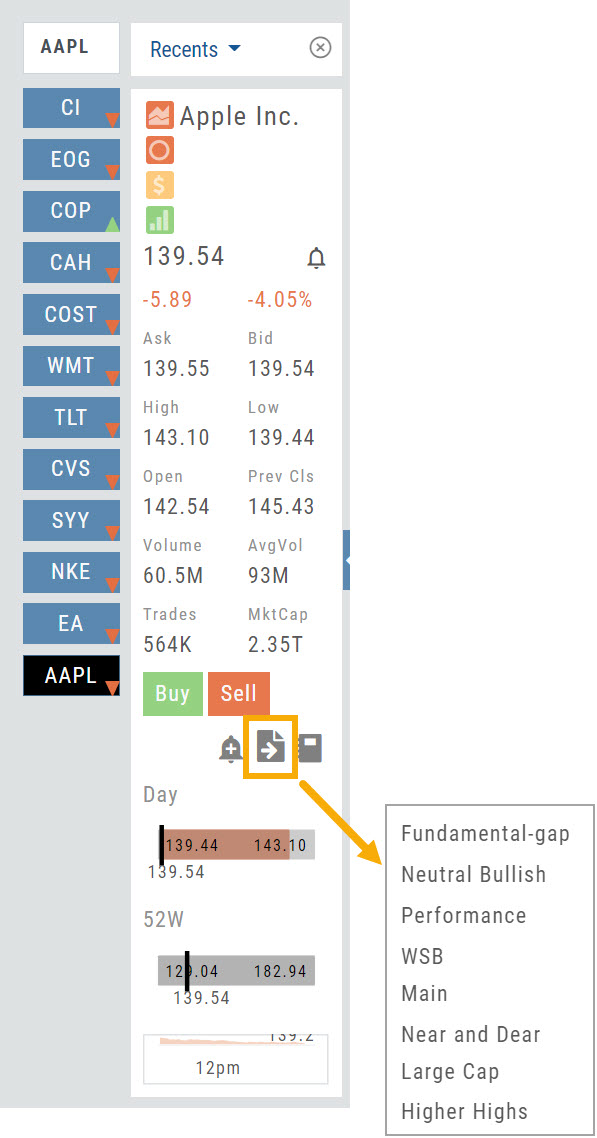The height and width of the screenshot is (1138, 597).
Task: Click the orange circle options icon
Action: pyautogui.click(x=160, y=150)
